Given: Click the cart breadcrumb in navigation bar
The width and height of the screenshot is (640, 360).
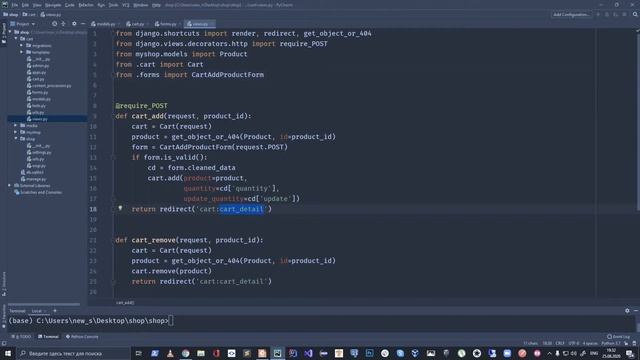Looking at the screenshot, I should click(29, 14).
